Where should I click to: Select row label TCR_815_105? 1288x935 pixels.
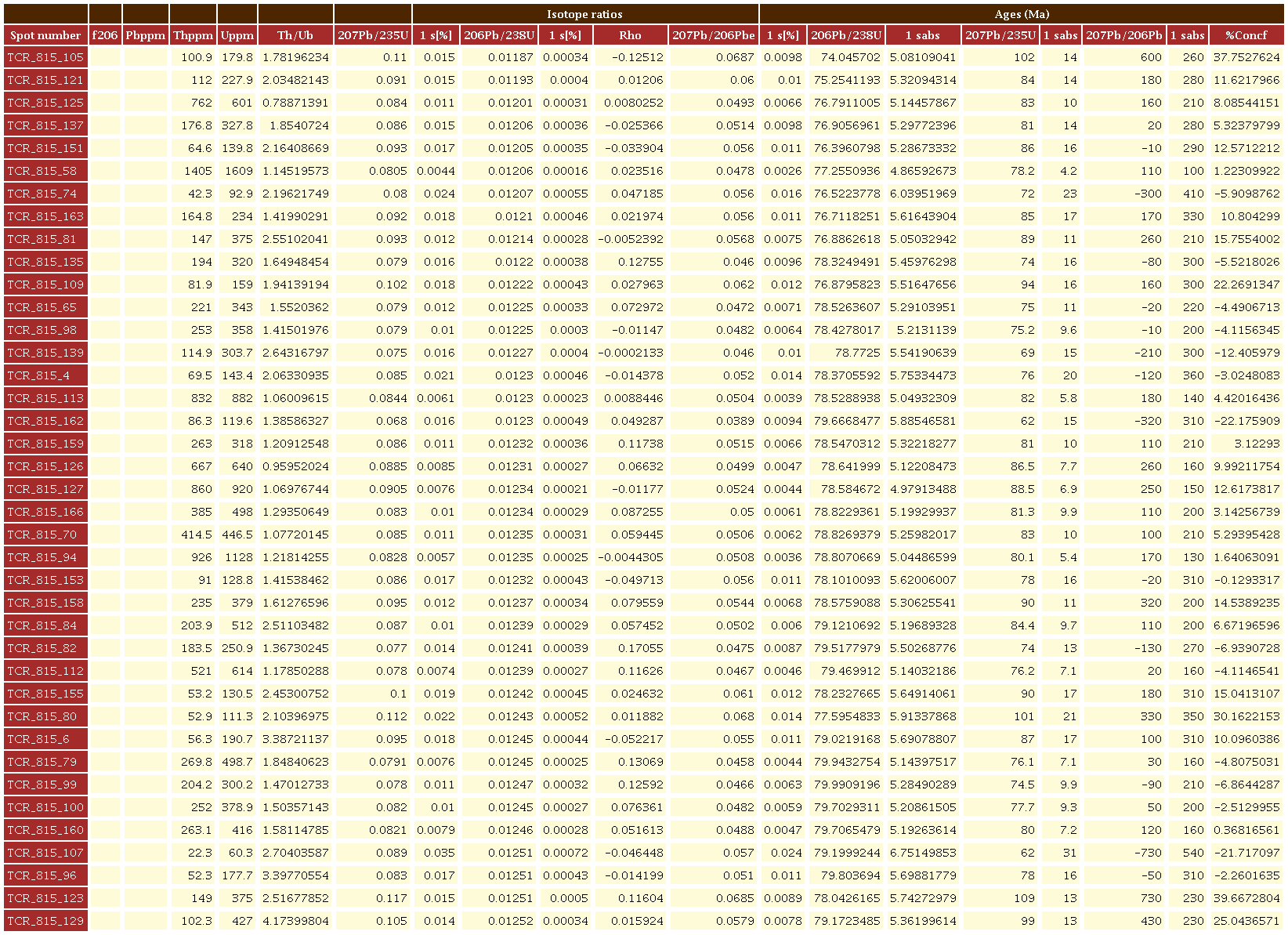pyautogui.click(x=45, y=57)
